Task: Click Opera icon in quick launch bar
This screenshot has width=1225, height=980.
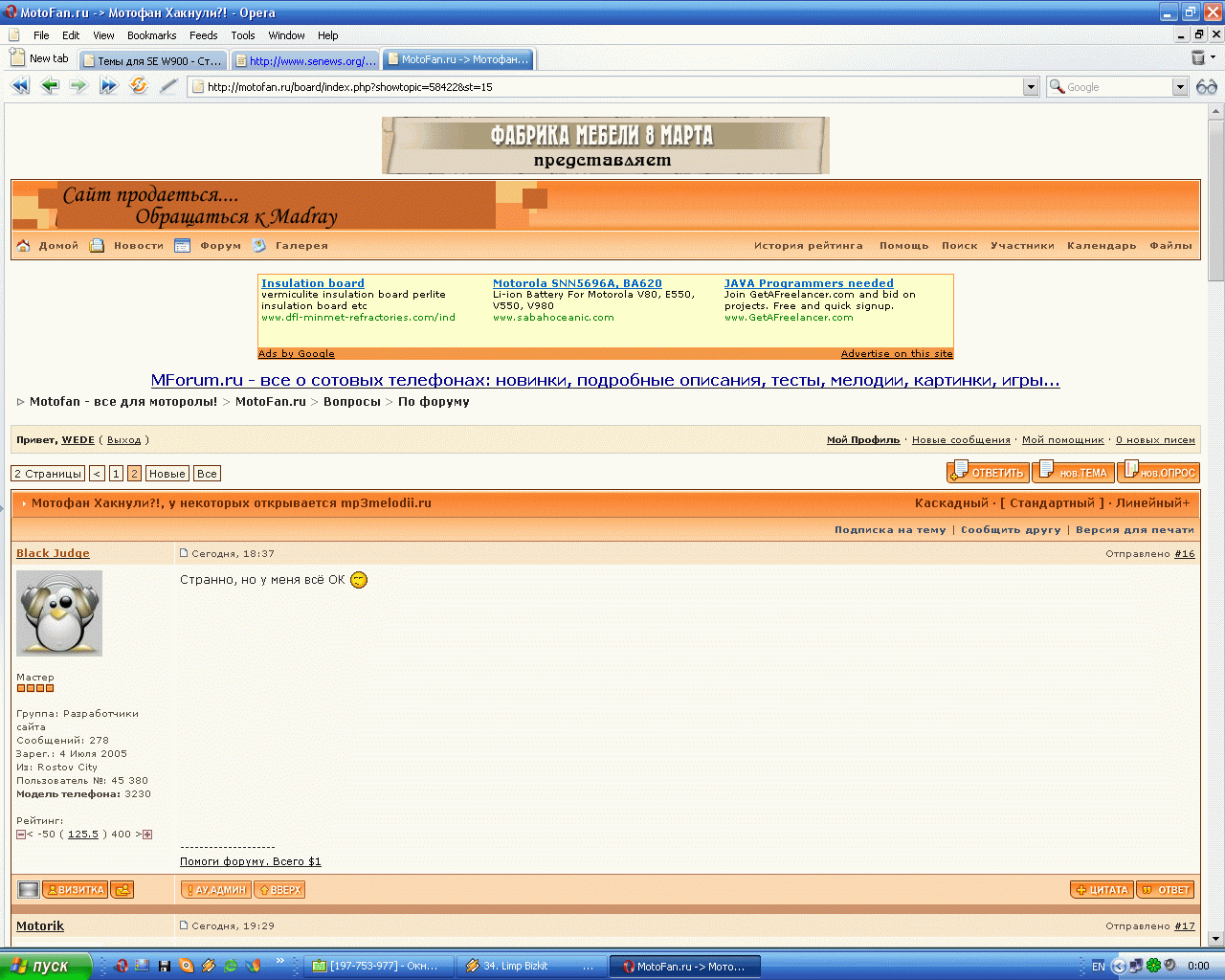Action: (x=122, y=966)
